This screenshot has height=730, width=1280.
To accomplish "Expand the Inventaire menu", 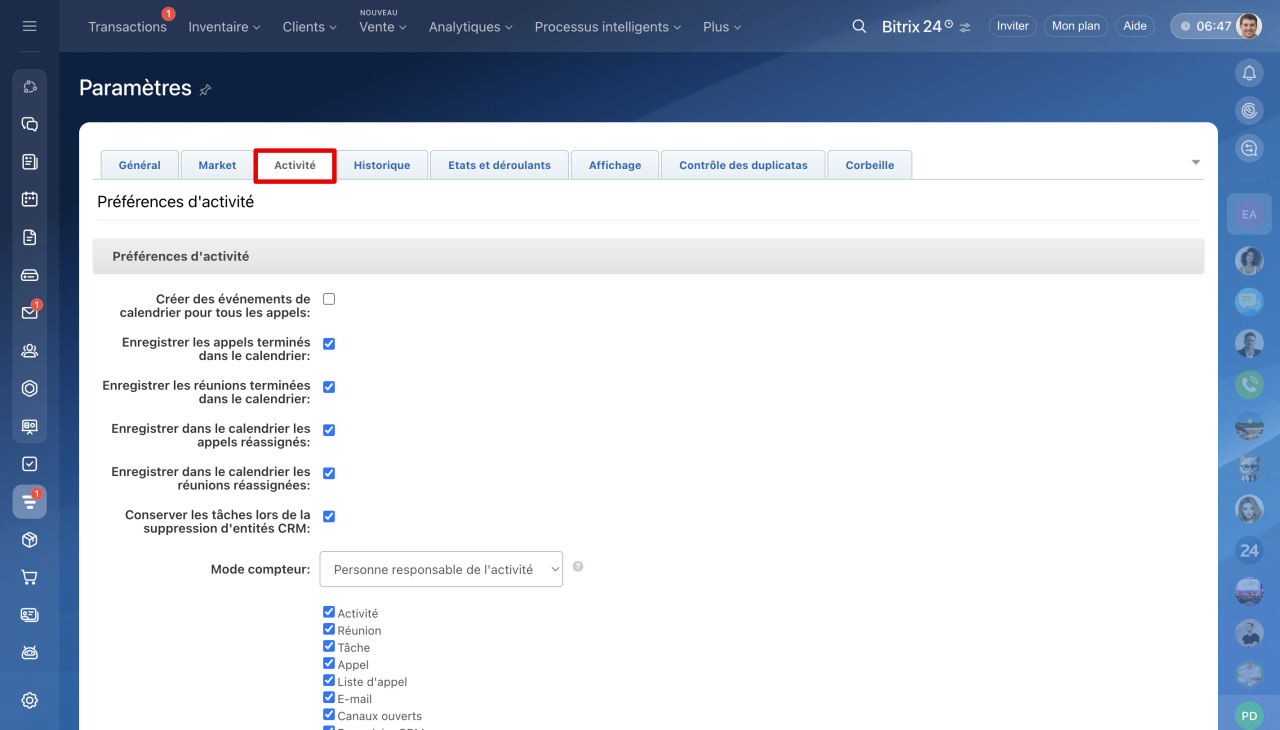I will (x=224, y=27).
